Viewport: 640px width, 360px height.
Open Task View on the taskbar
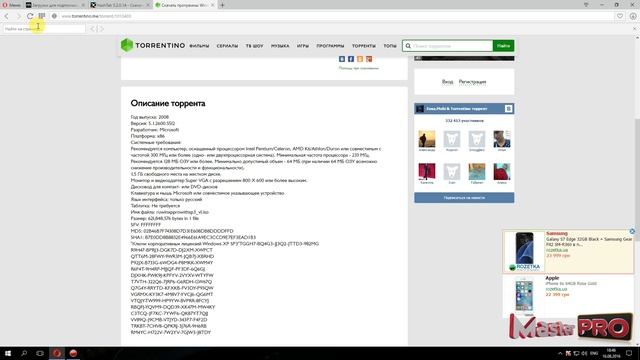40,353
